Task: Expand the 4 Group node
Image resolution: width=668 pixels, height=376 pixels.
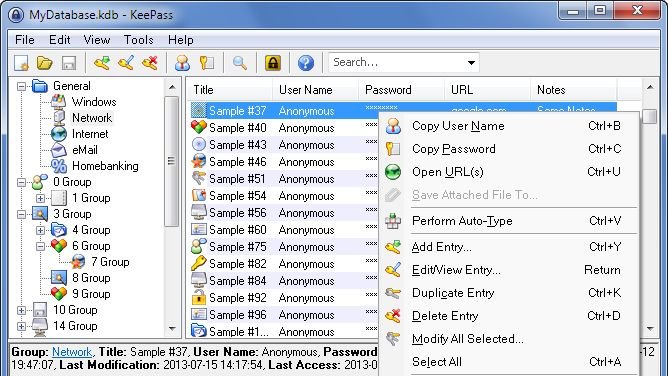Action: (40, 230)
